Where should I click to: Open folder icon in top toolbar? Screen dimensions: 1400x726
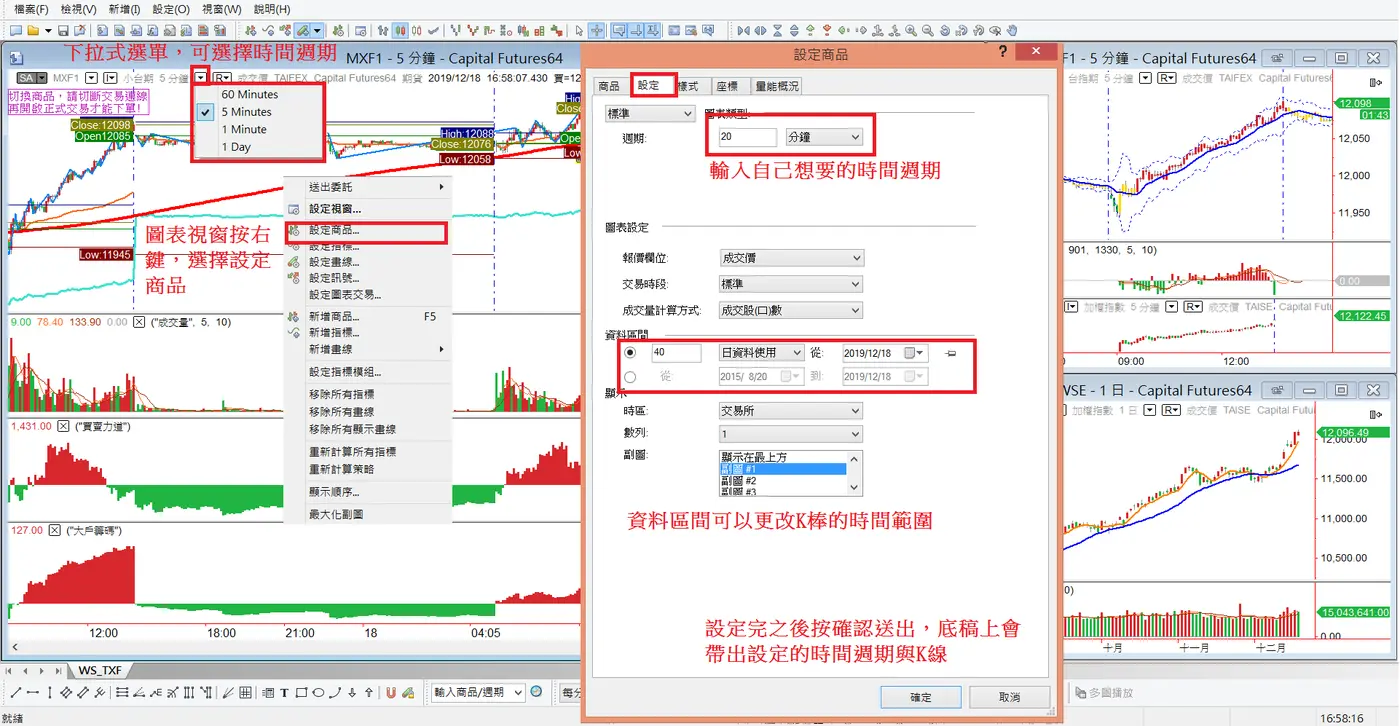[33, 30]
